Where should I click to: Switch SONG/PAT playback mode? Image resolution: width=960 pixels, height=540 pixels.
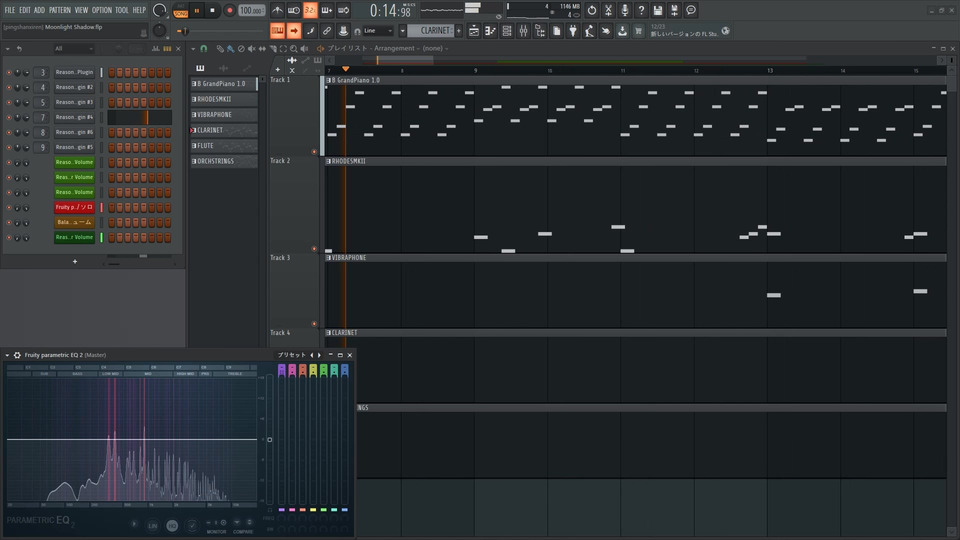[181, 10]
